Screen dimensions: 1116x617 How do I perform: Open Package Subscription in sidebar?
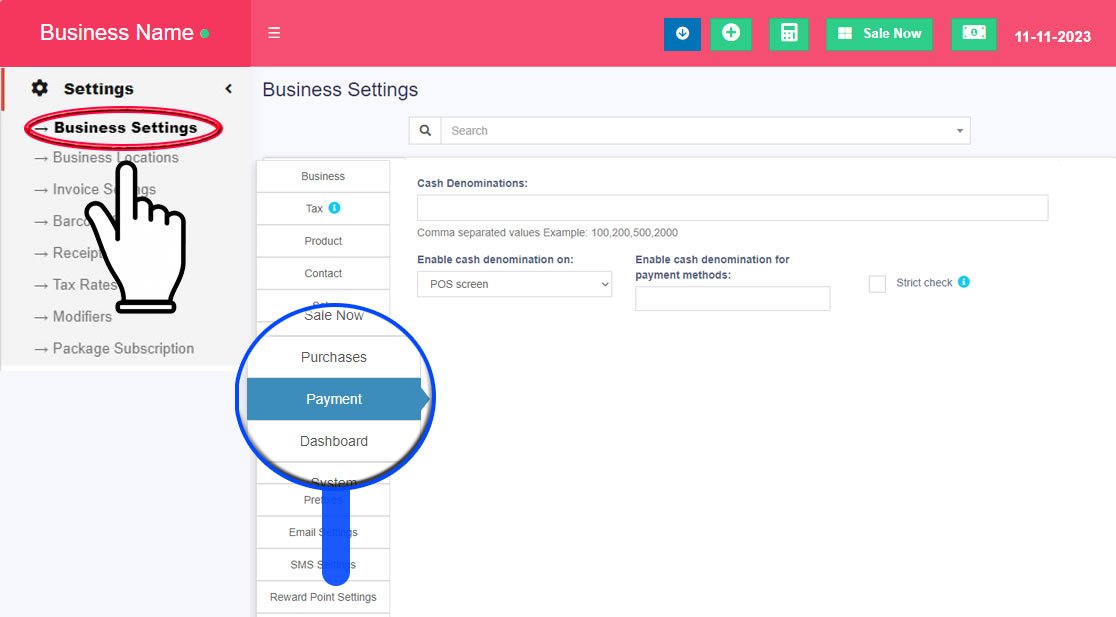tap(123, 348)
